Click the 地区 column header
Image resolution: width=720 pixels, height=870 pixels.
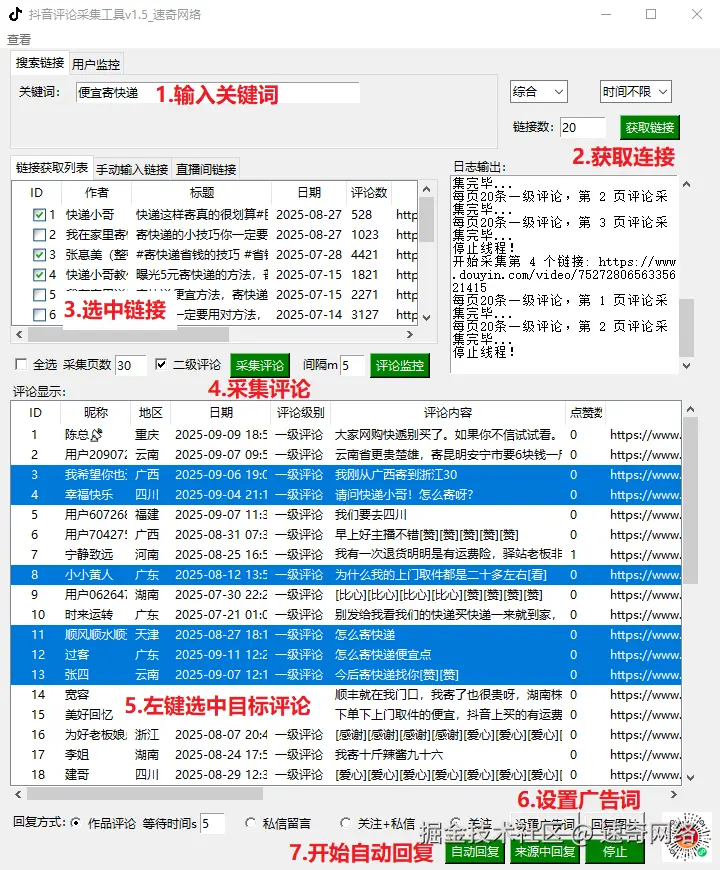(x=150, y=413)
